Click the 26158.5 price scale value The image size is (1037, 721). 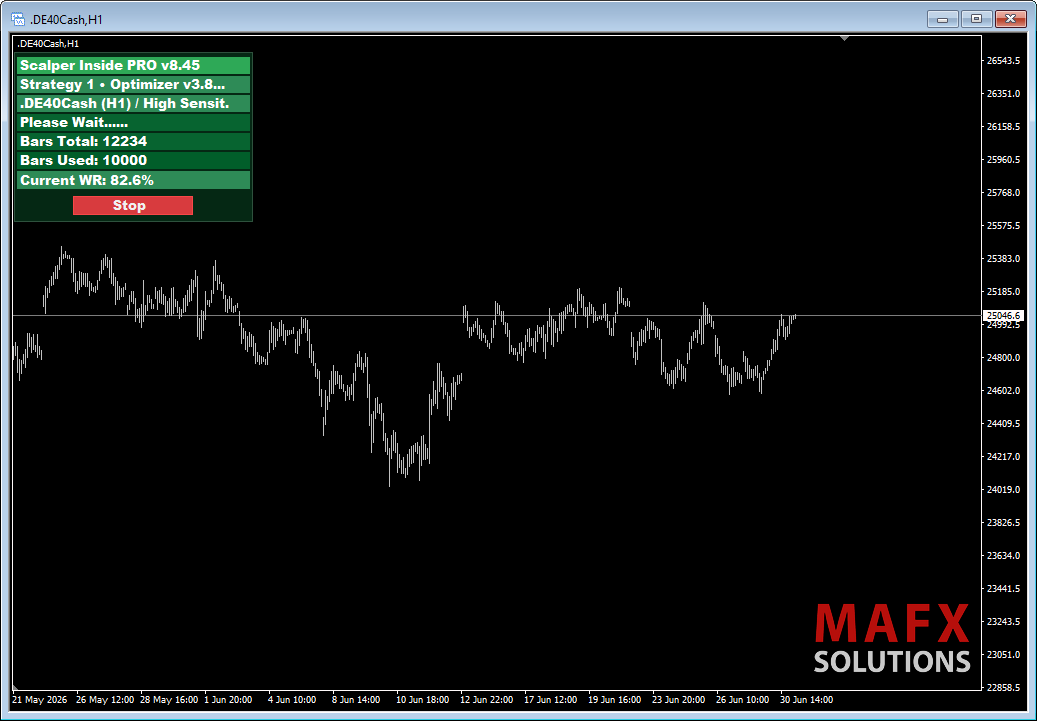(x=1003, y=126)
